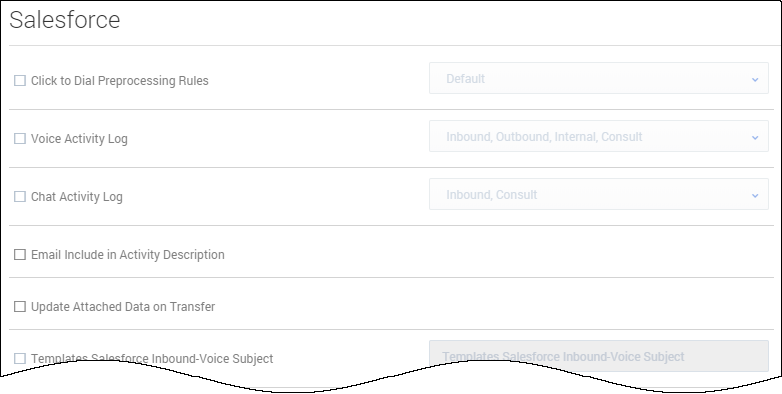Click the Email Include in Activity Description label
Image resolution: width=782 pixels, height=394 pixels.
tap(128, 255)
